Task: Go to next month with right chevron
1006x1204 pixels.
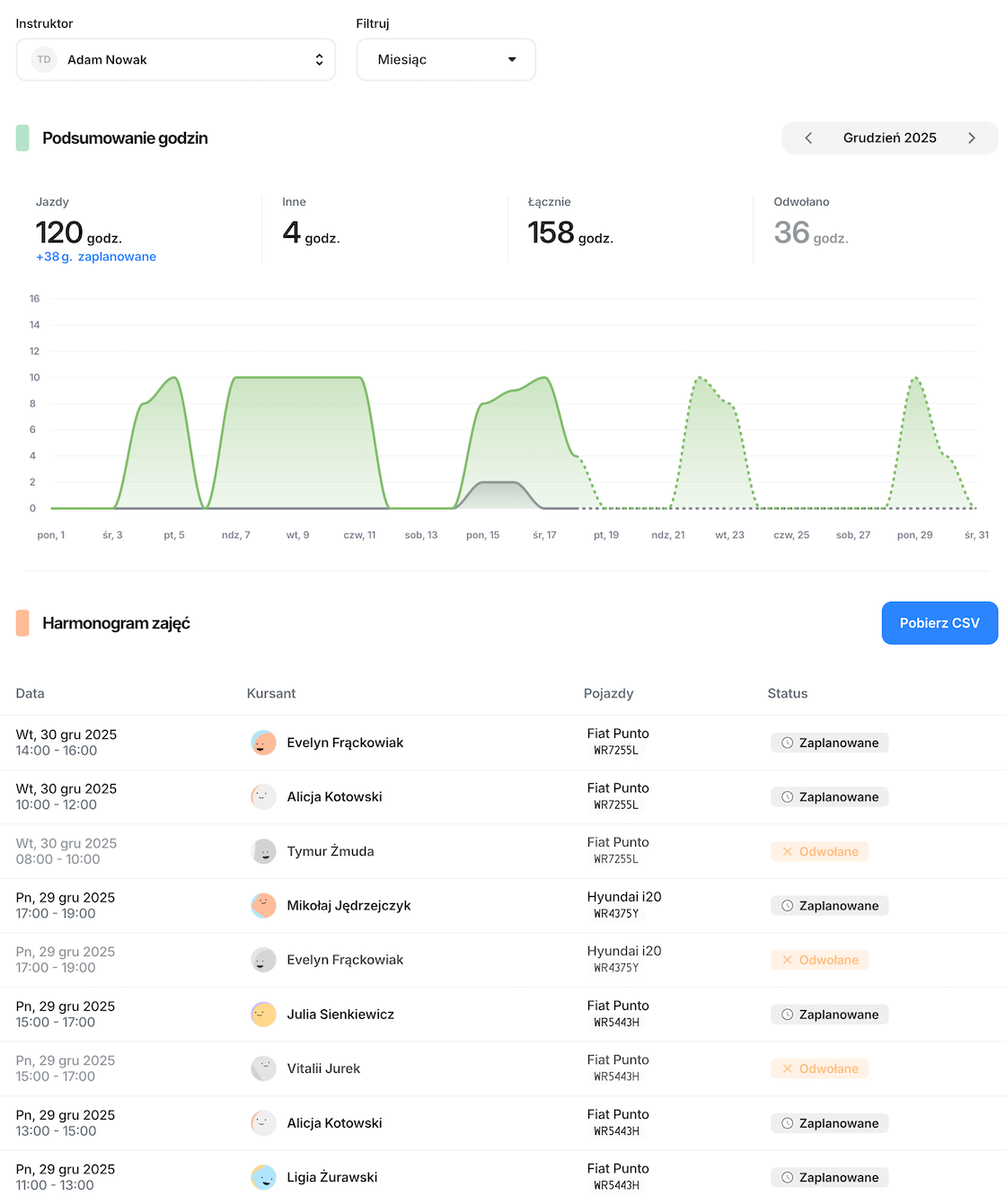Action: pyautogui.click(x=971, y=137)
